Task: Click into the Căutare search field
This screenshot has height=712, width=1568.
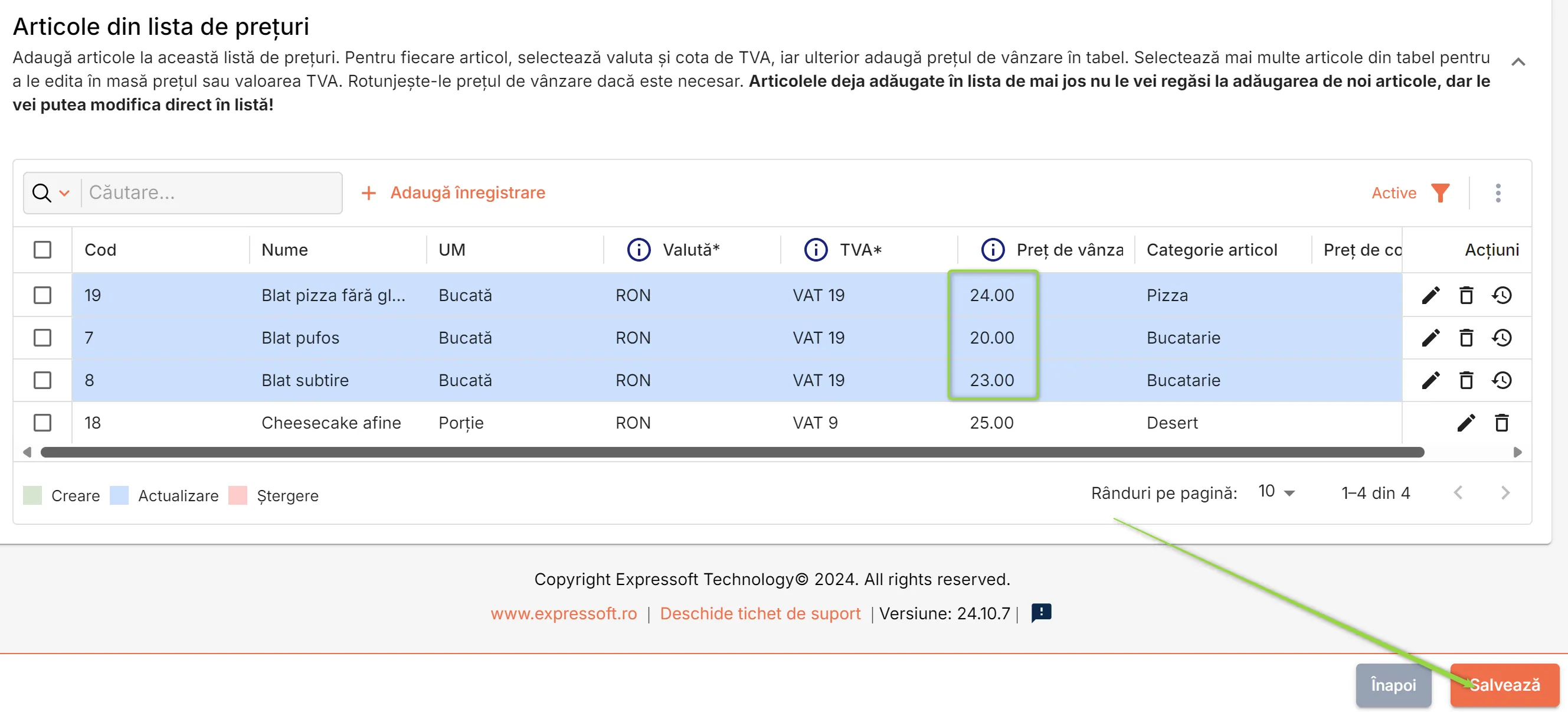Action: click(211, 193)
